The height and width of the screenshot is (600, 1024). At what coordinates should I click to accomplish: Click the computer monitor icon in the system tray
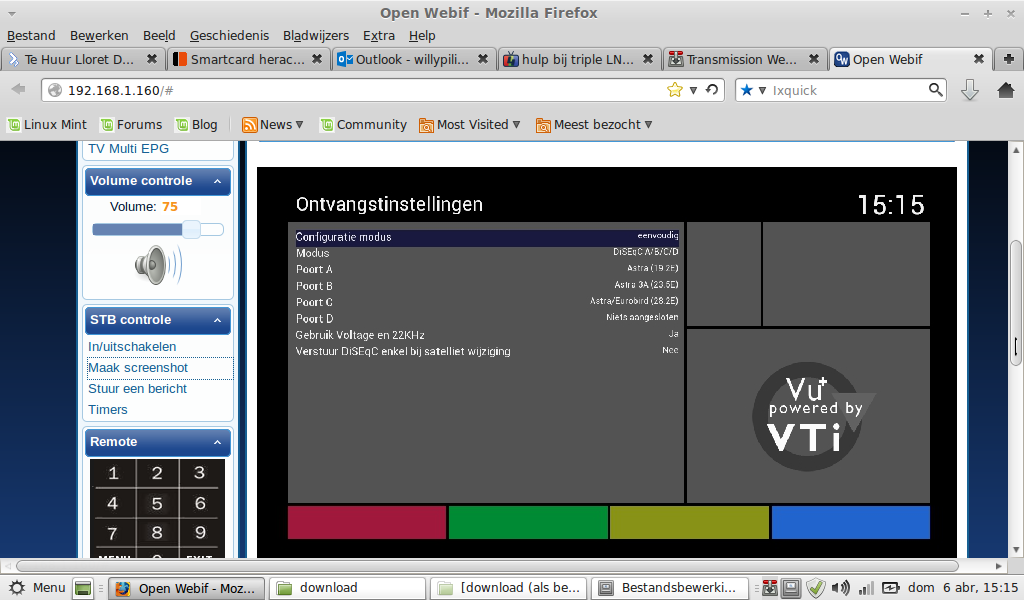pyautogui.click(x=791, y=588)
